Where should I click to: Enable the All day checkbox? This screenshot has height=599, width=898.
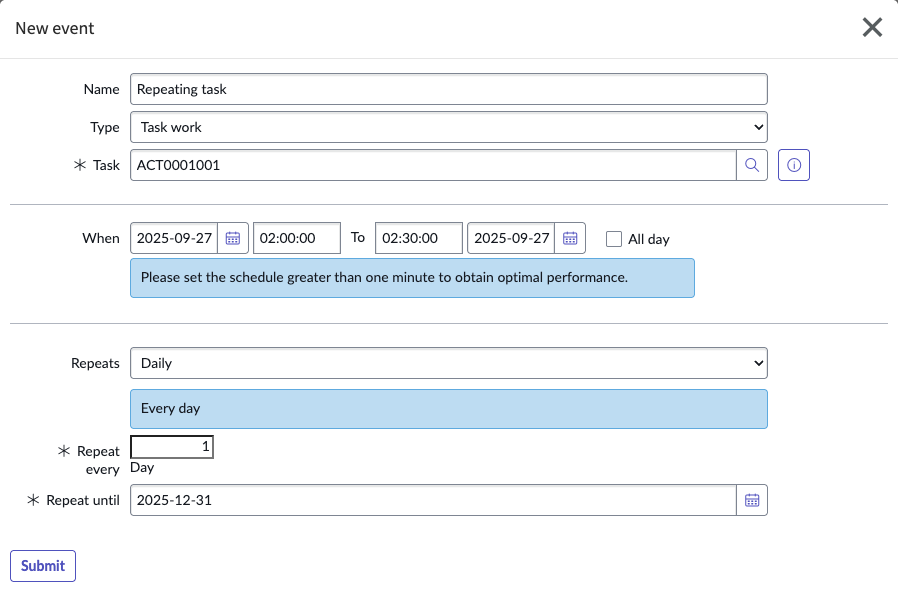pos(614,239)
